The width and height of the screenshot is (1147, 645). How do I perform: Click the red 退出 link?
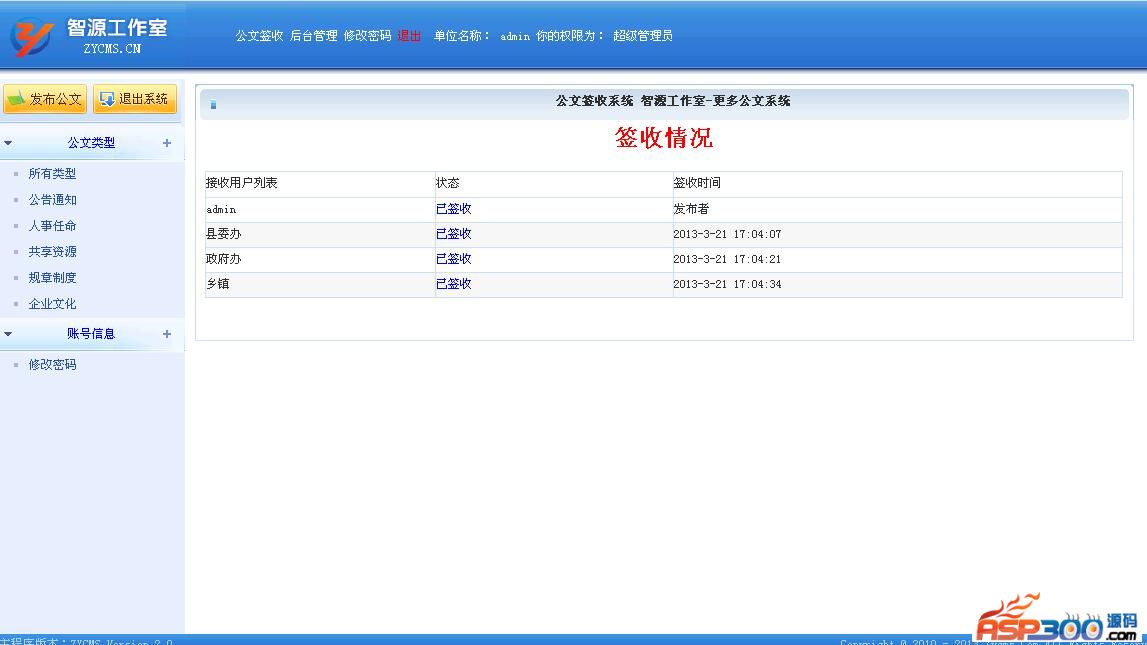click(x=409, y=36)
